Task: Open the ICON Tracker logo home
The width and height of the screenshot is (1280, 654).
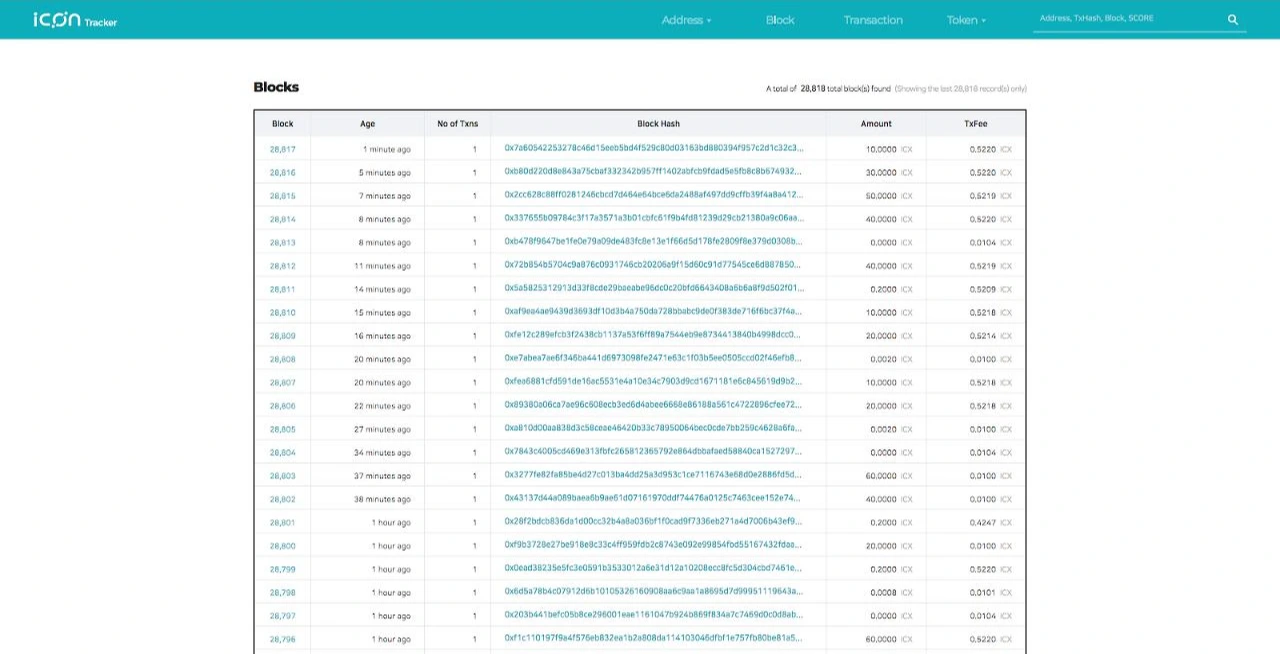Action: coord(75,19)
